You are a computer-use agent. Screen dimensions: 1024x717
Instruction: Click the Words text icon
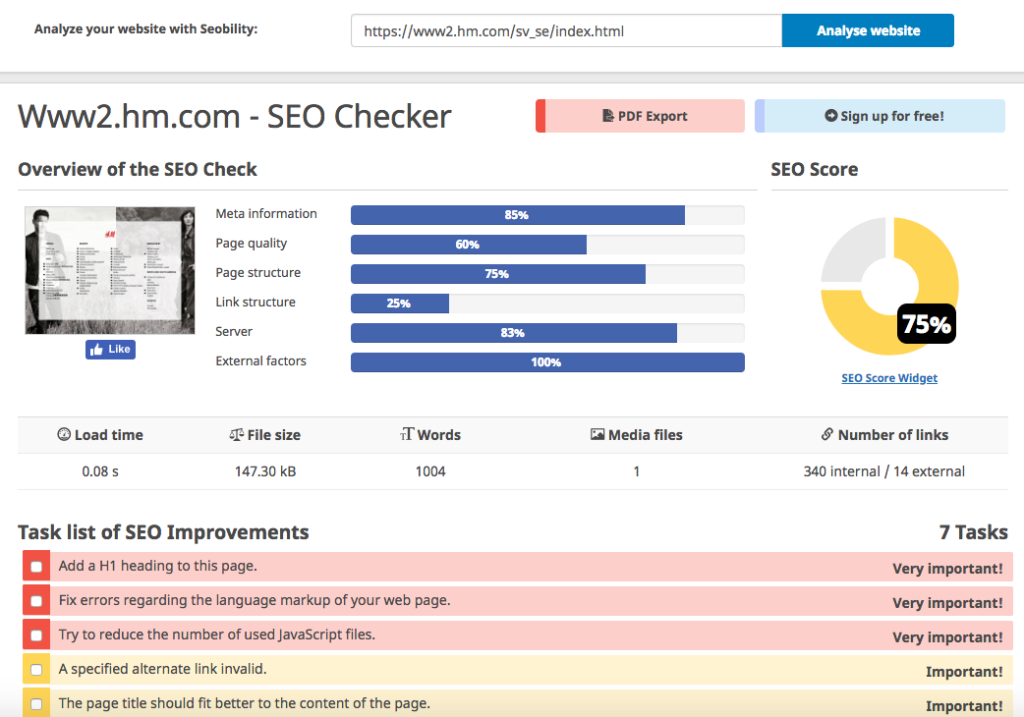pyautogui.click(x=407, y=434)
